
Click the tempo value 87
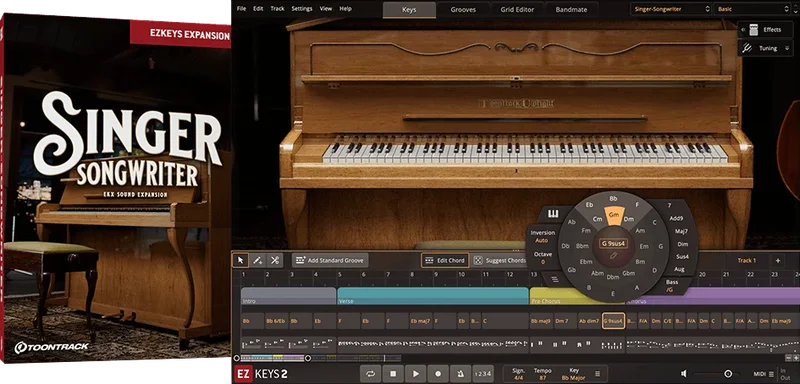point(543,377)
